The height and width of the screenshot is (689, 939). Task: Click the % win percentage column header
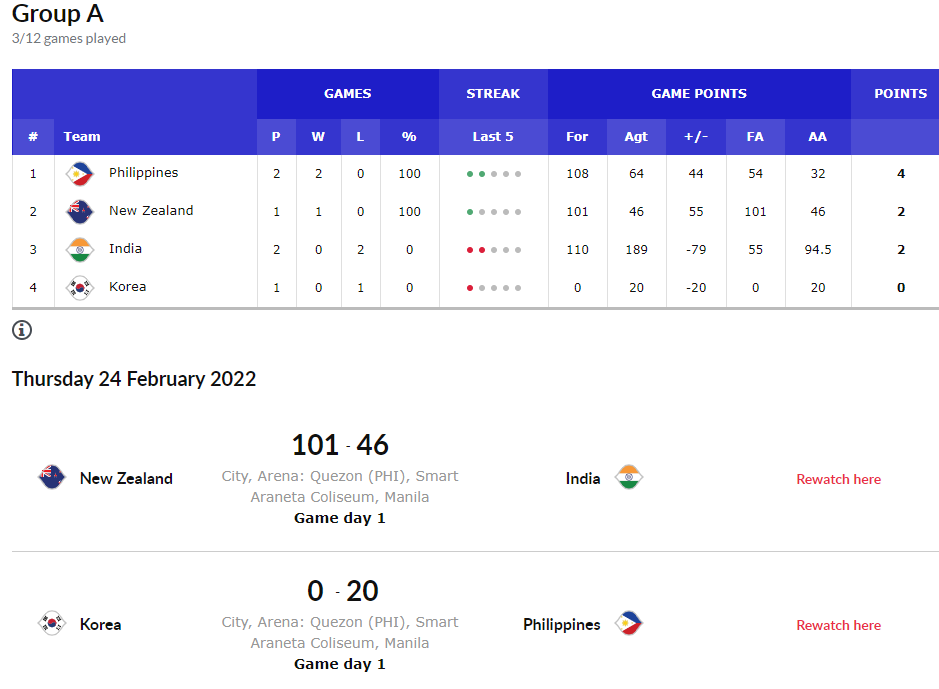click(409, 137)
